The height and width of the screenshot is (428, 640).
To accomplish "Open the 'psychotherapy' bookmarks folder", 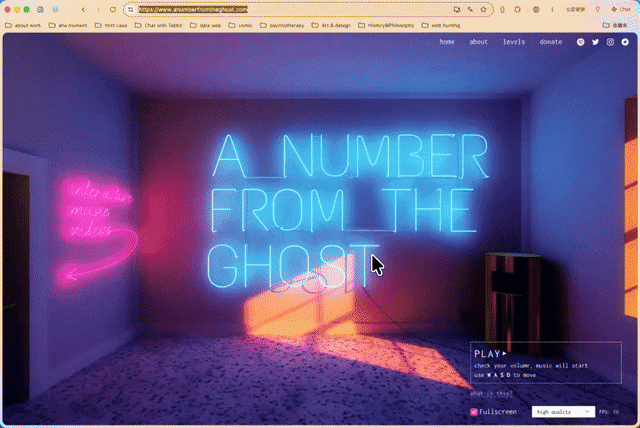I will pyautogui.click(x=282, y=25).
